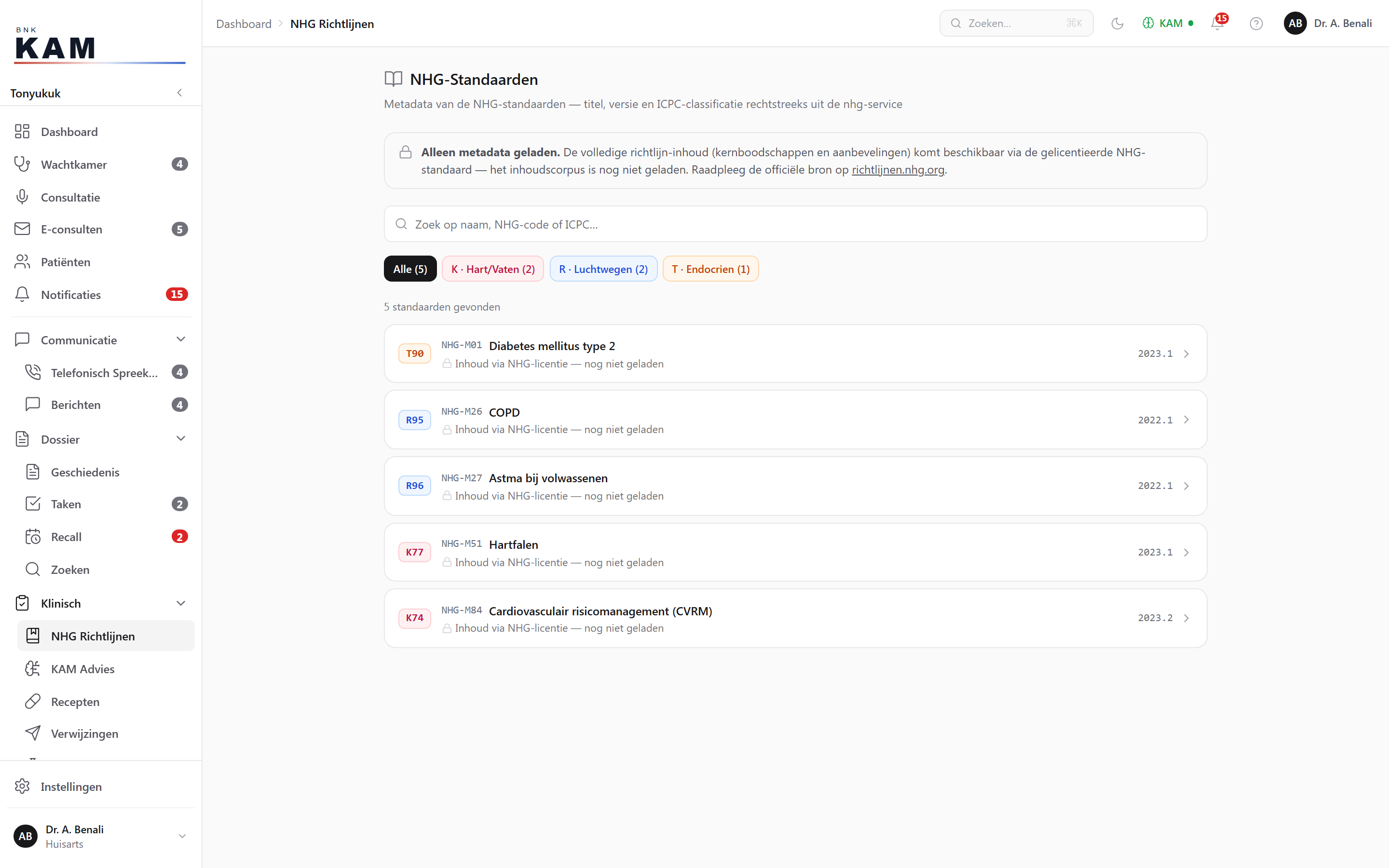The image size is (1389, 868).
Task: Open Geschiedenis under Dossier
Action: click(x=106, y=472)
